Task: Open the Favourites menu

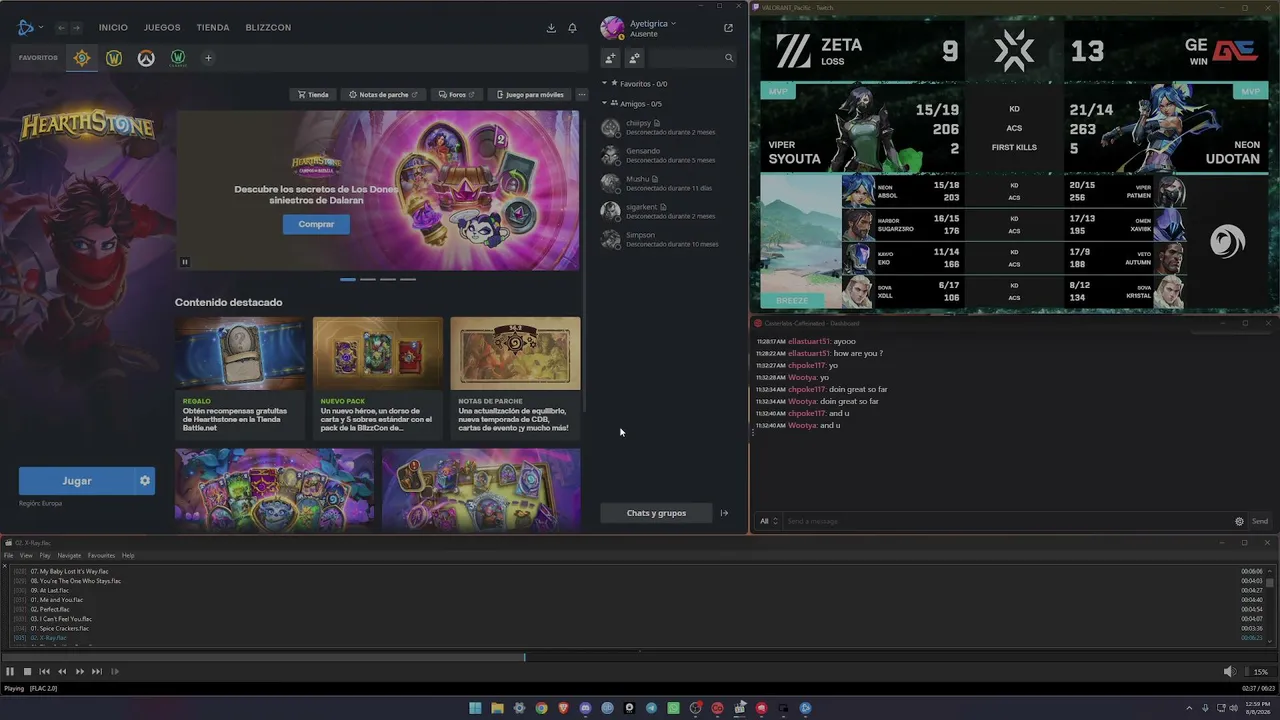Action: pos(101,556)
